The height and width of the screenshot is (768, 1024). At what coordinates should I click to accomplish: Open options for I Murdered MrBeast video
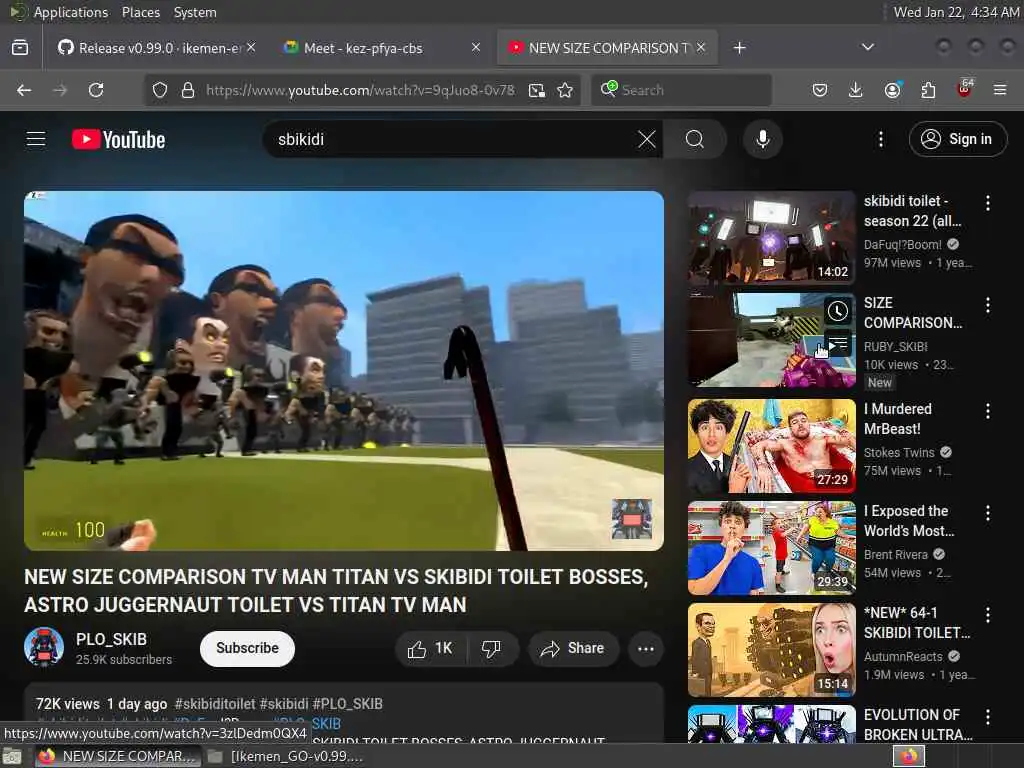pyautogui.click(x=988, y=411)
